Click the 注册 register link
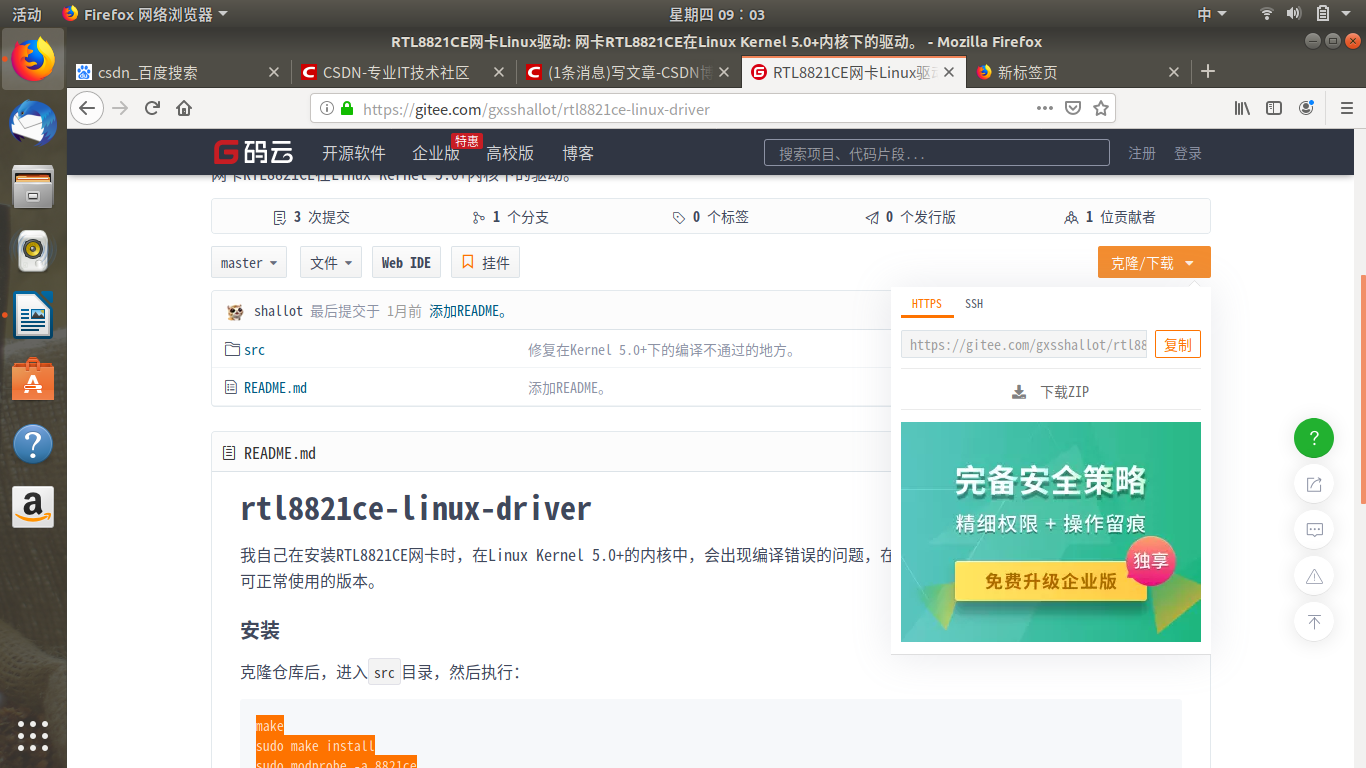1366x768 pixels. click(1142, 153)
